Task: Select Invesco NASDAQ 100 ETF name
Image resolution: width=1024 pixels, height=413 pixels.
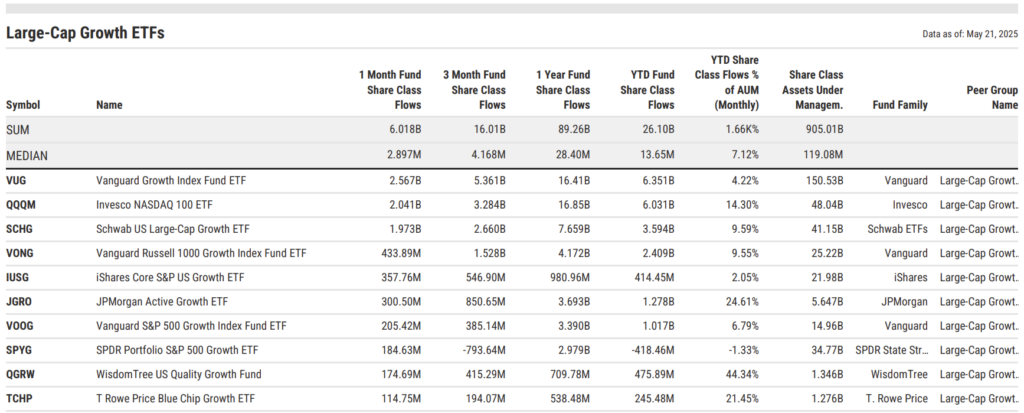Action: pos(154,205)
